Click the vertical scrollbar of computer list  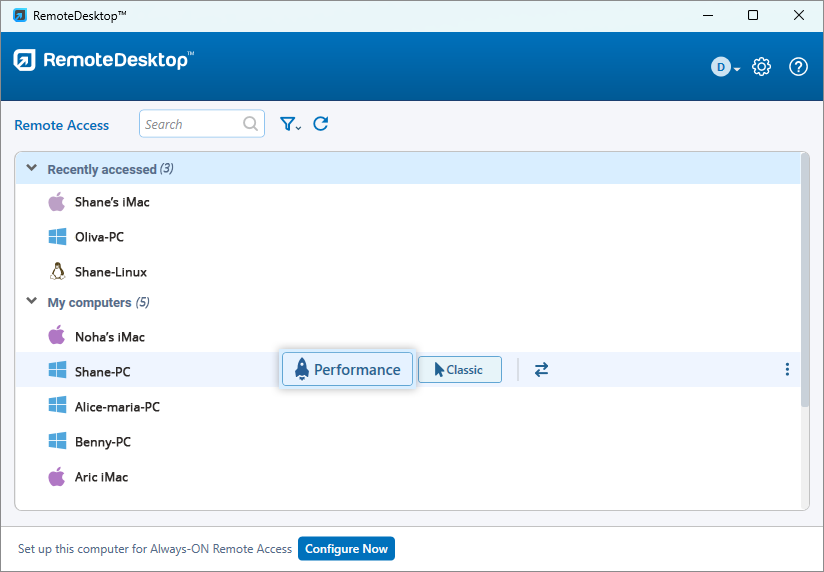tap(805, 280)
